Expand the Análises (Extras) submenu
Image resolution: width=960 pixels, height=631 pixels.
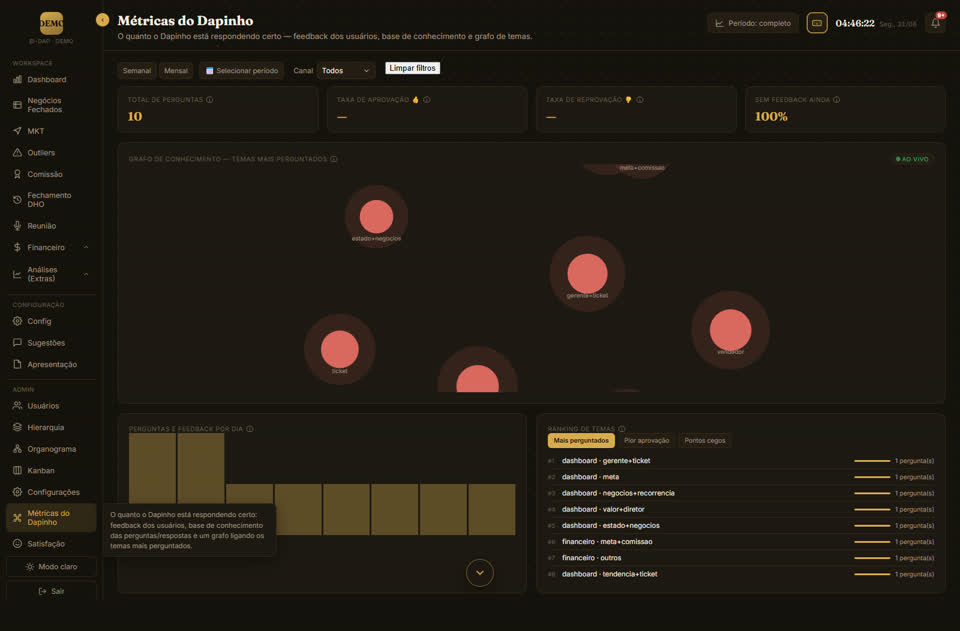point(51,274)
